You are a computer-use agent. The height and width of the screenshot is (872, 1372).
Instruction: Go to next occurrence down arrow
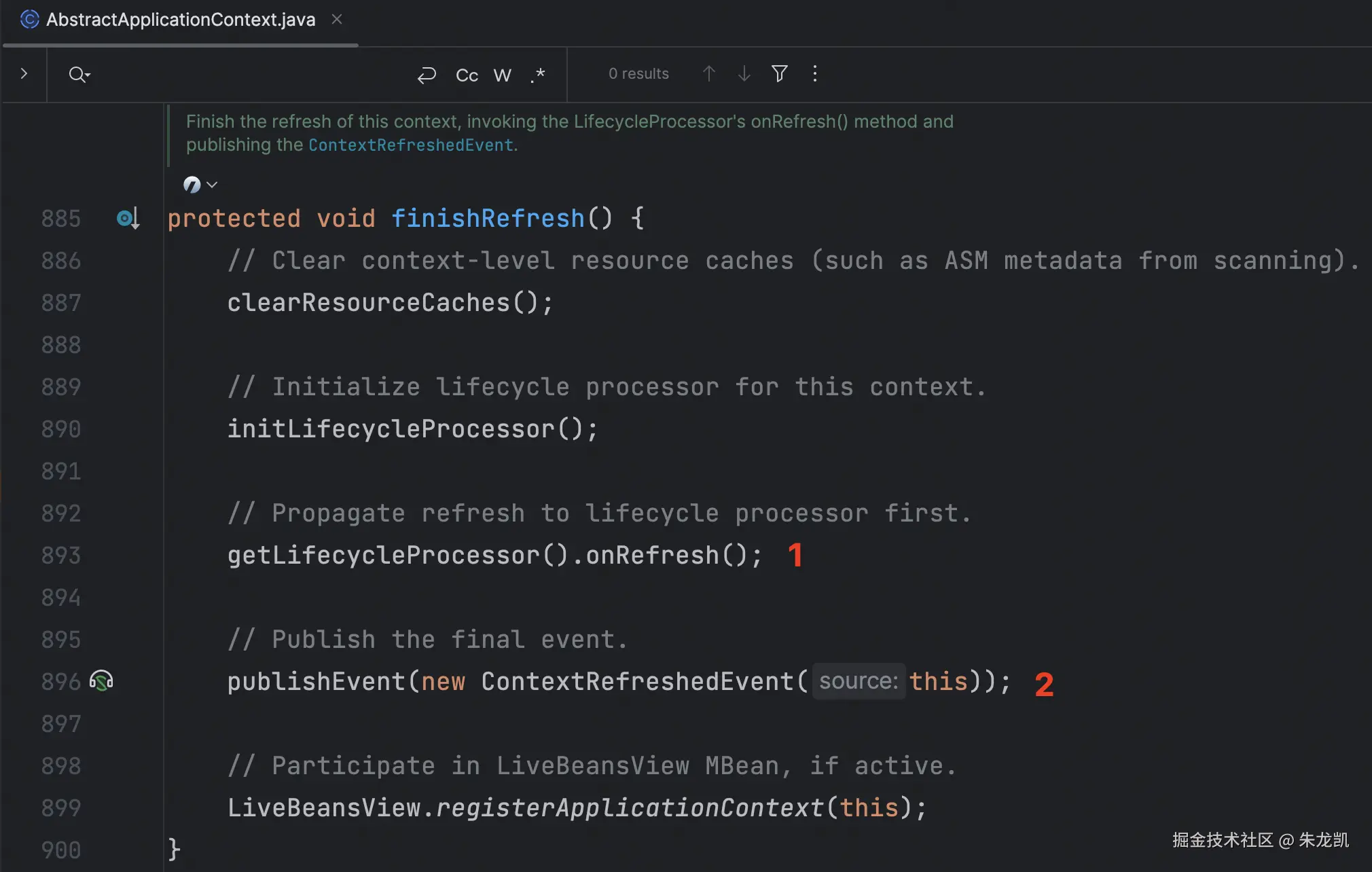(x=744, y=73)
